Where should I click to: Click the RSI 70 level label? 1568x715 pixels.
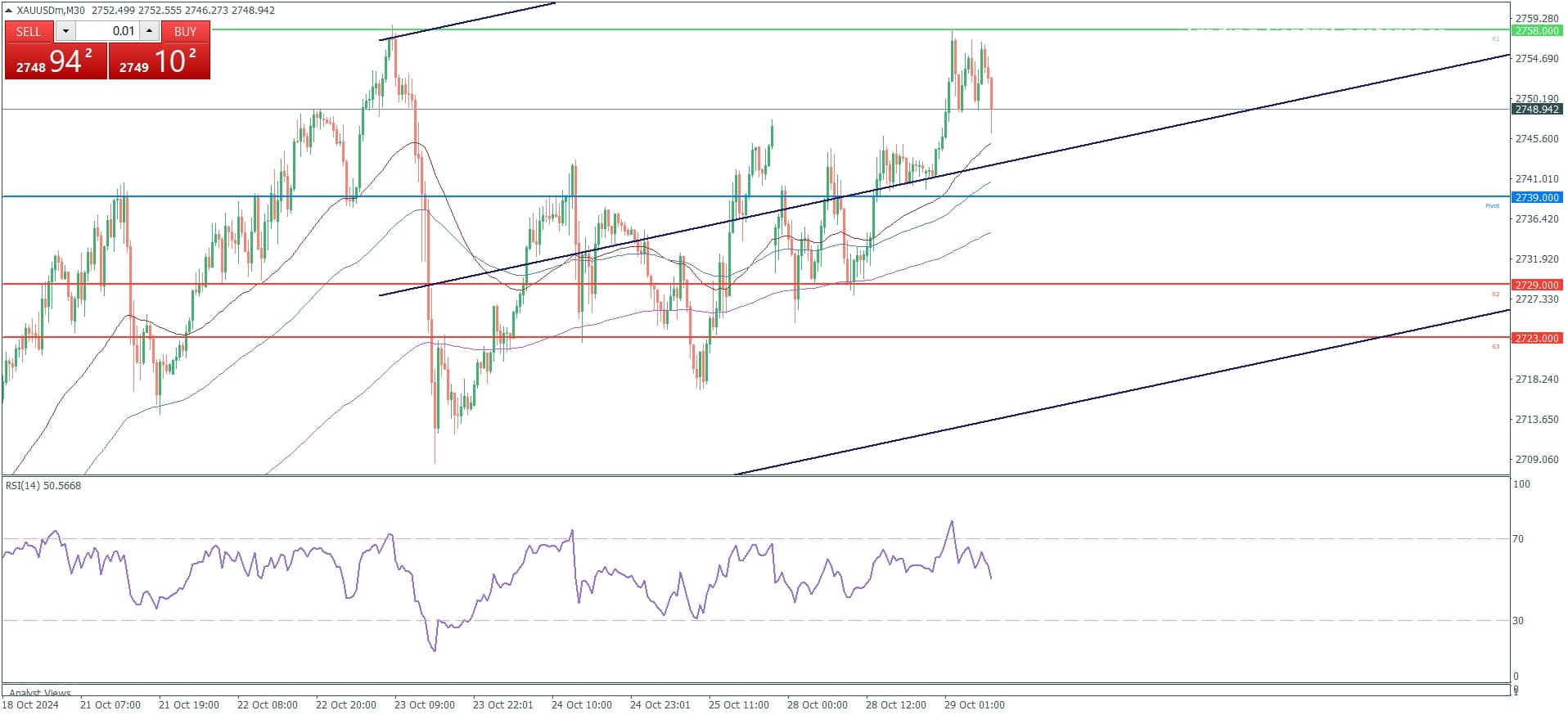(x=1518, y=538)
